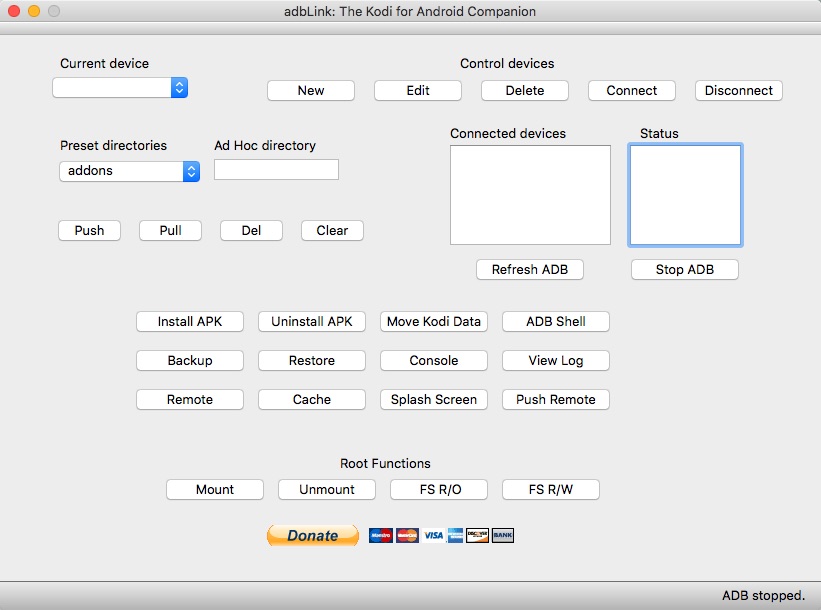
Task: Click the Mount root function
Action: 215,489
